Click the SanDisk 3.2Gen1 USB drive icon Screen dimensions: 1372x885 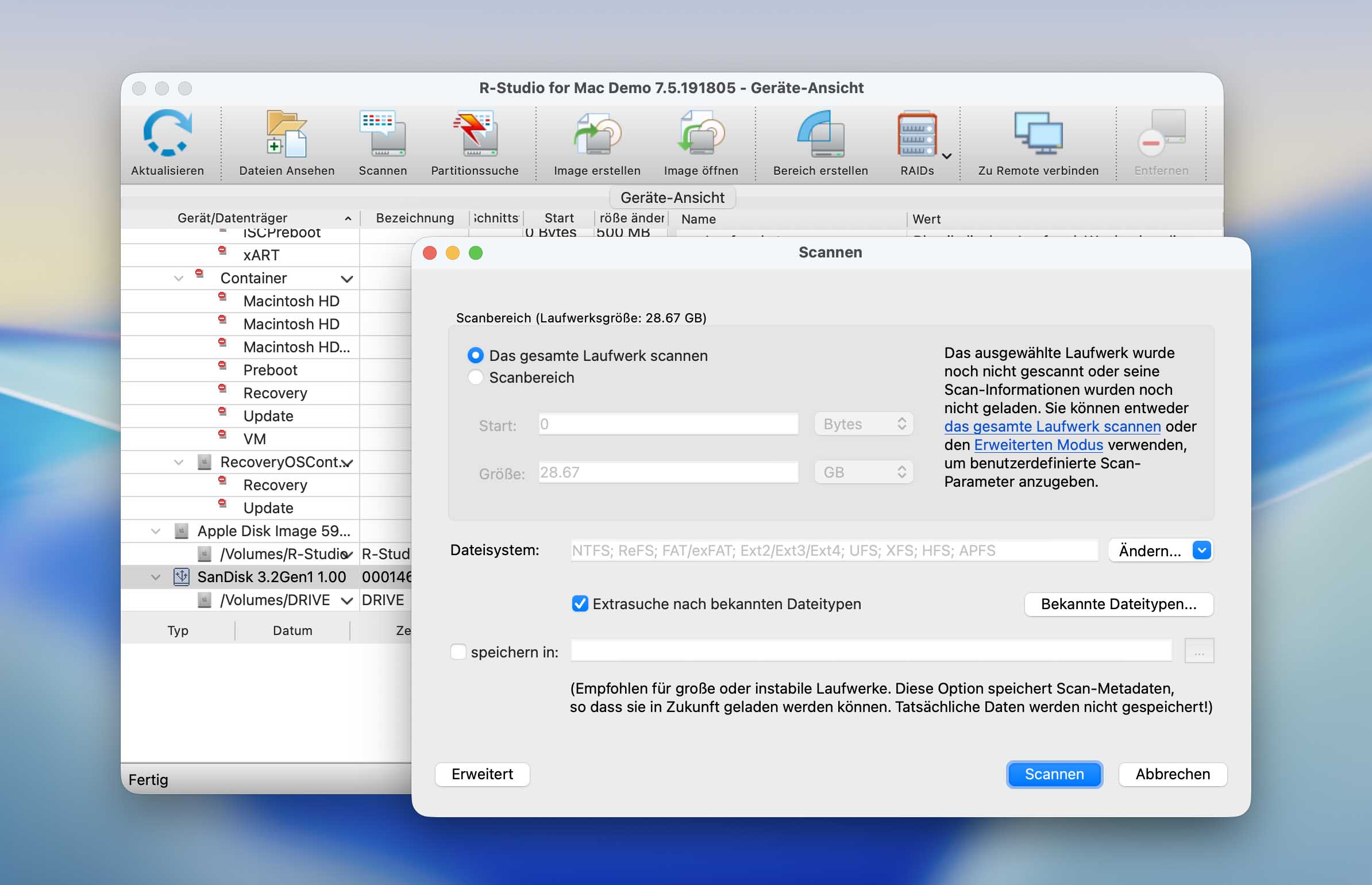182,576
